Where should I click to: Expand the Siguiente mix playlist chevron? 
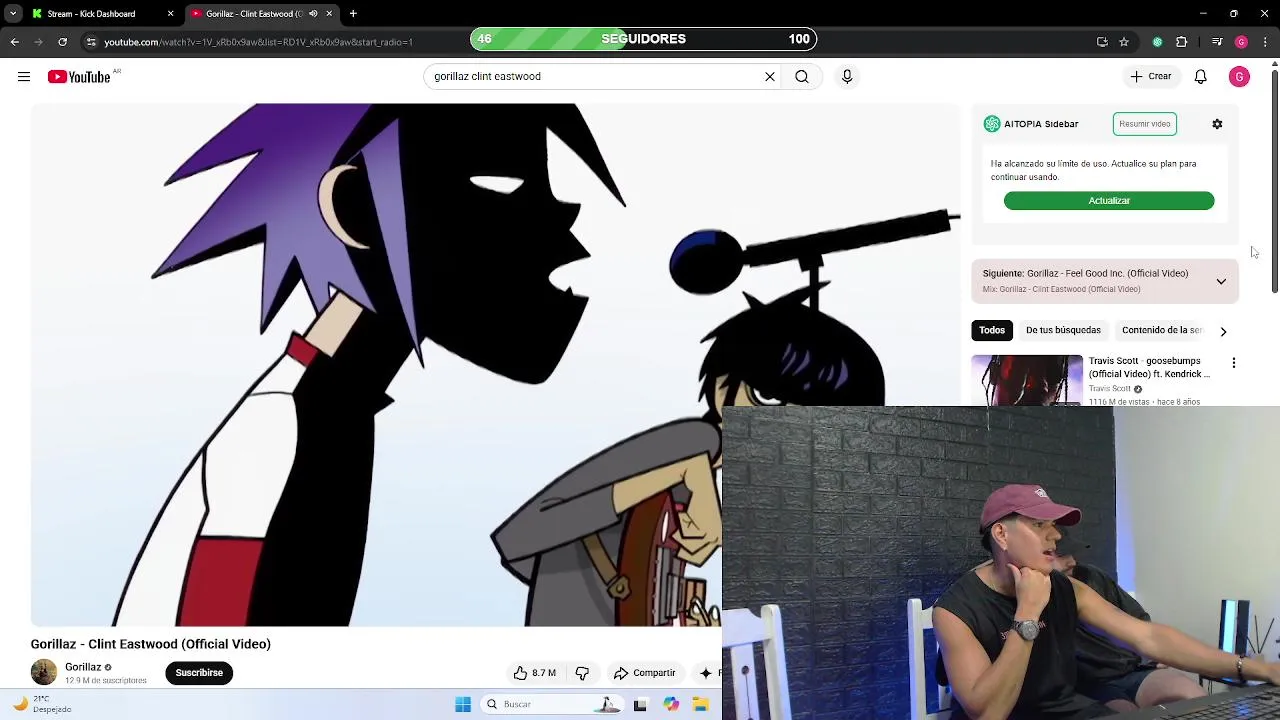coord(1221,281)
